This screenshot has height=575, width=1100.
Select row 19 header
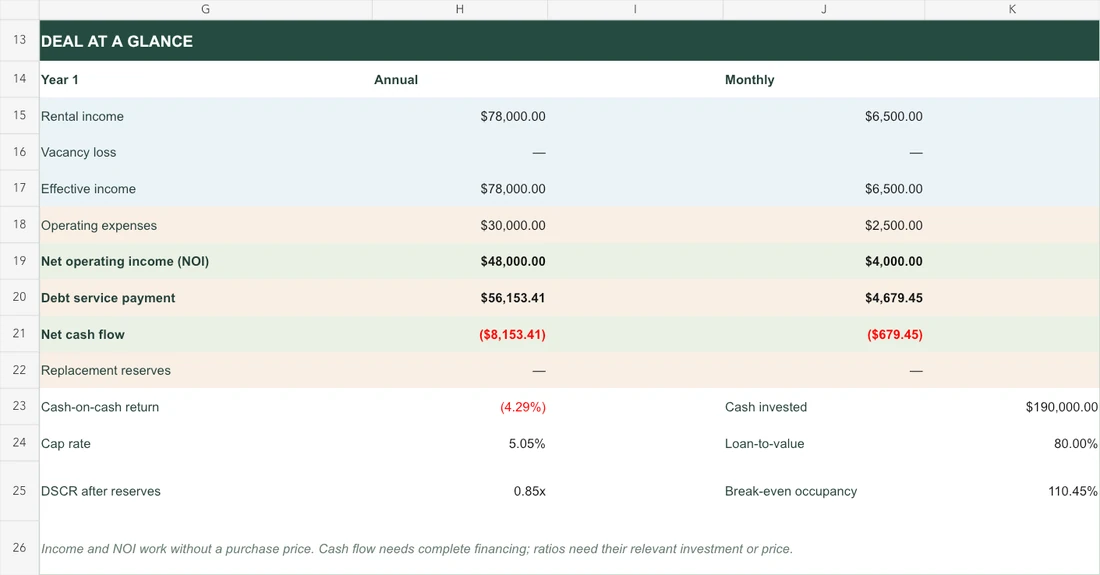(20, 261)
